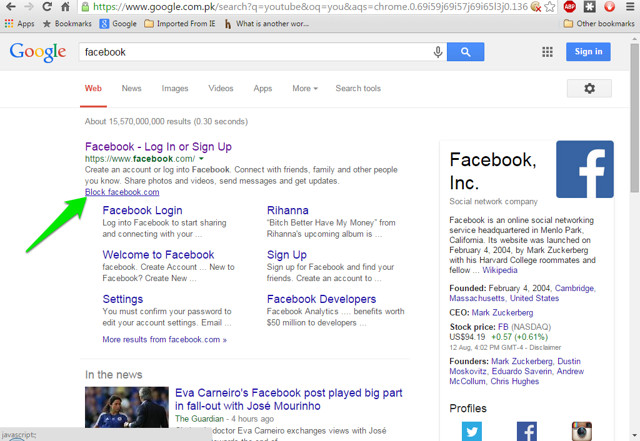Open Search tools
Image resolution: width=640 pixels, height=441 pixels.
click(358, 88)
